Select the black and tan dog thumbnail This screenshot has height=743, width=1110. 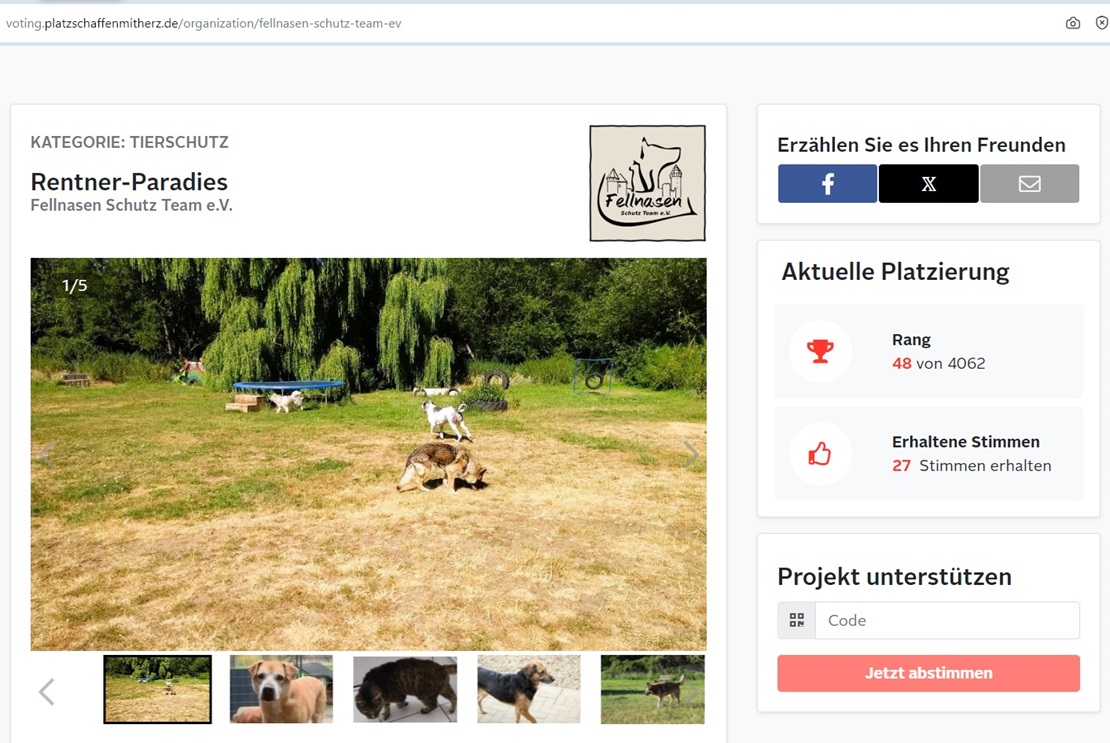pyautogui.click(x=529, y=689)
